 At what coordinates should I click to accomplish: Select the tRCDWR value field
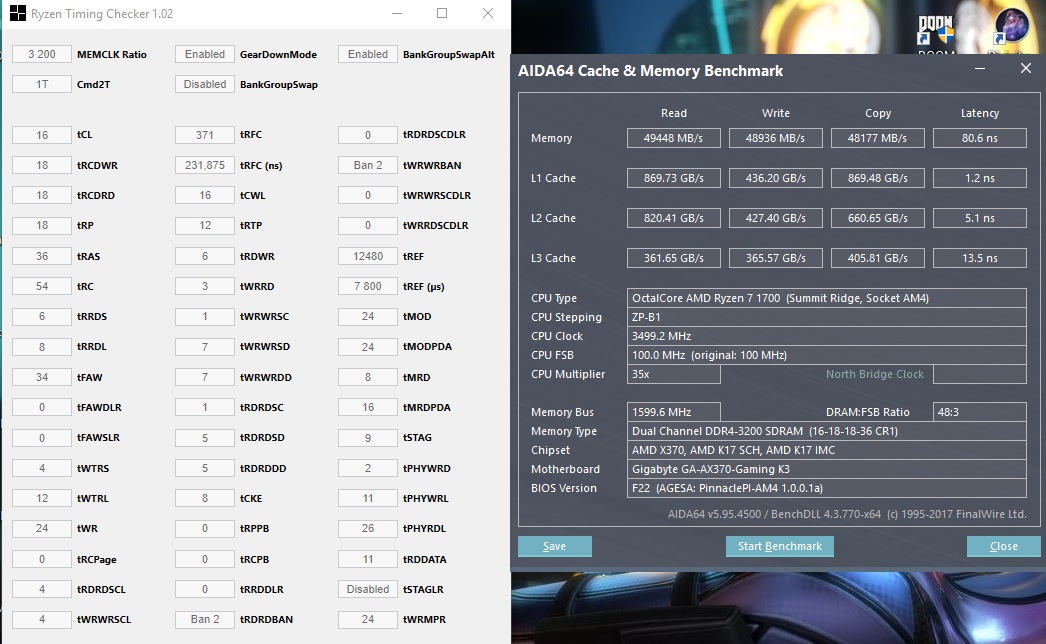pyautogui.click(x=42, y=165)
